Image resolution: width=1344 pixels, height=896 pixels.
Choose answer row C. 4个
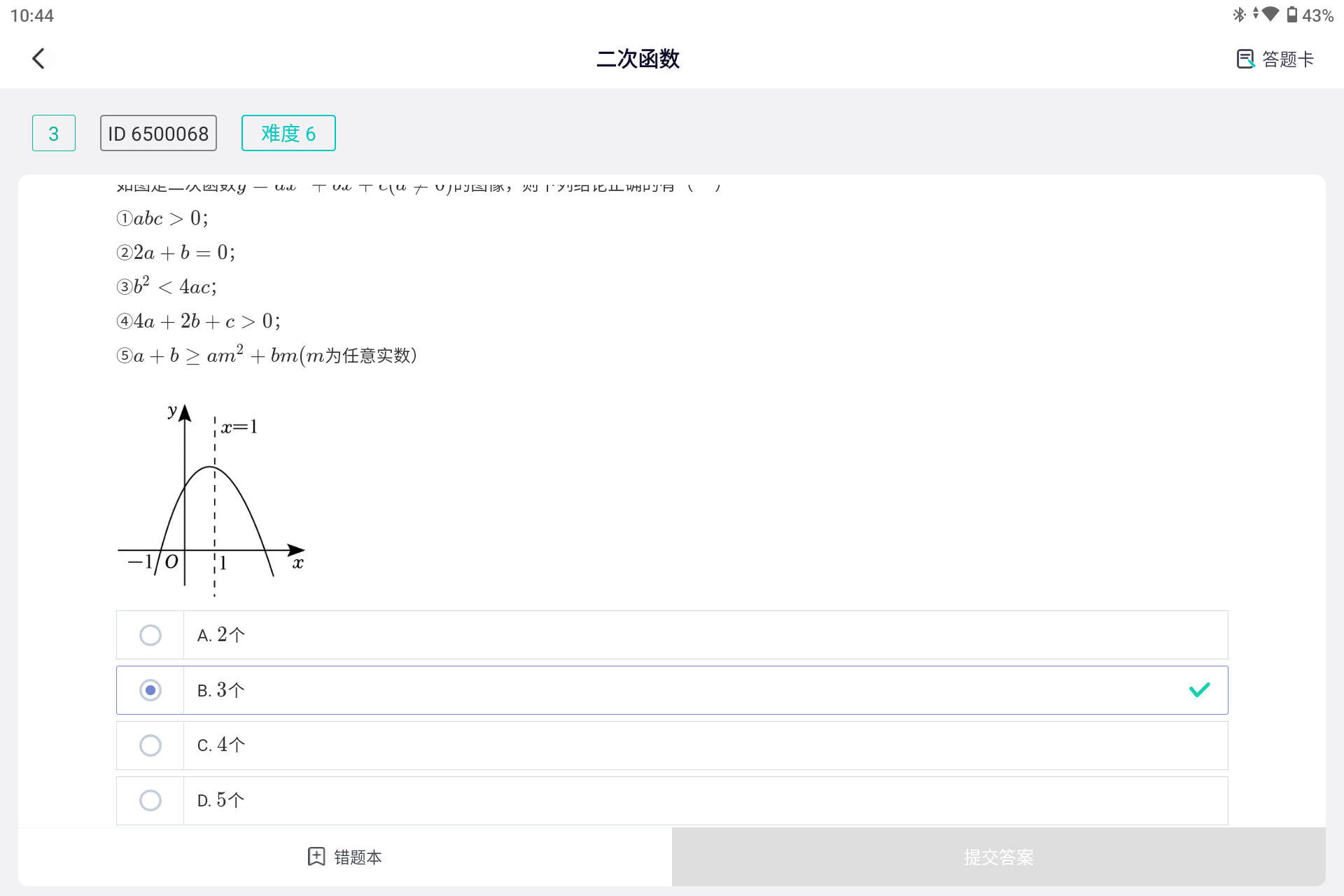pos(672,745)
